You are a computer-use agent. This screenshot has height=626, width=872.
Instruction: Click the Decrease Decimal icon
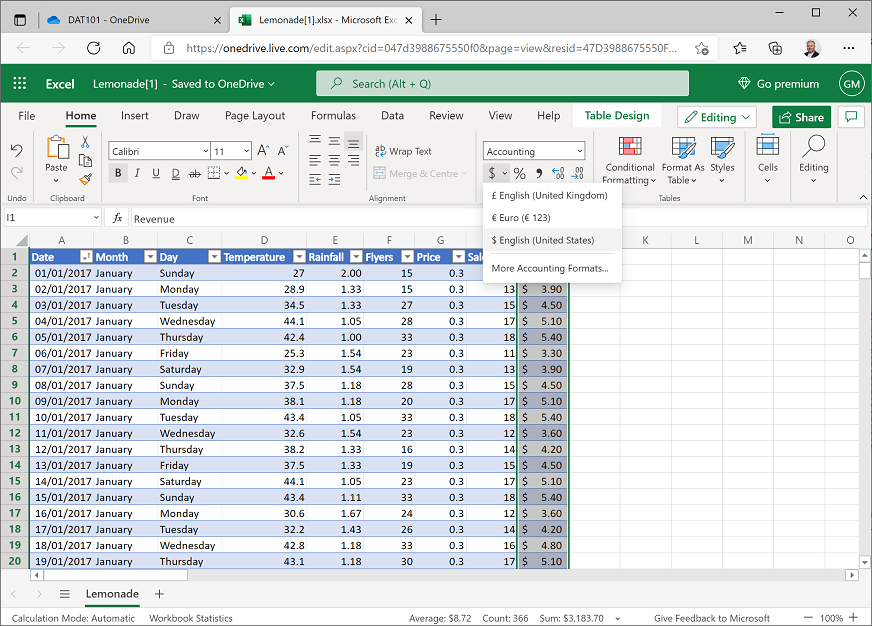pos(578,172)
